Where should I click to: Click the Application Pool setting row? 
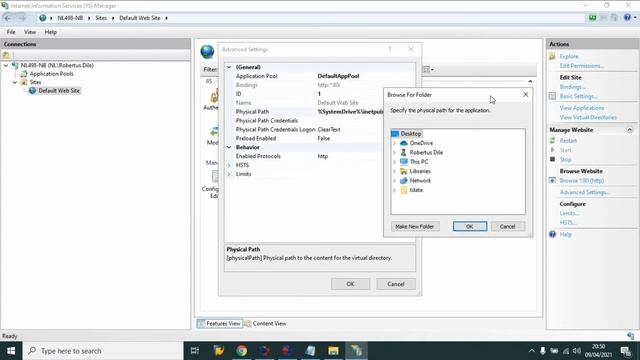point(320,76)
